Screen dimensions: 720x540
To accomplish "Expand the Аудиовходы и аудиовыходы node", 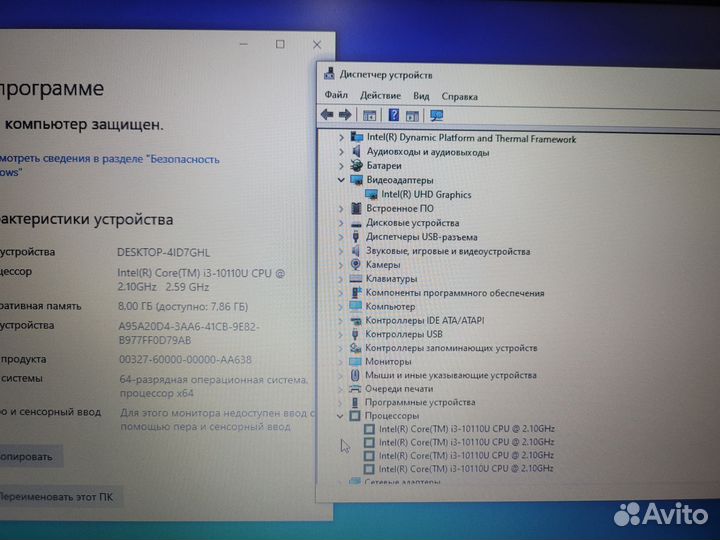I will click(341, 152).
